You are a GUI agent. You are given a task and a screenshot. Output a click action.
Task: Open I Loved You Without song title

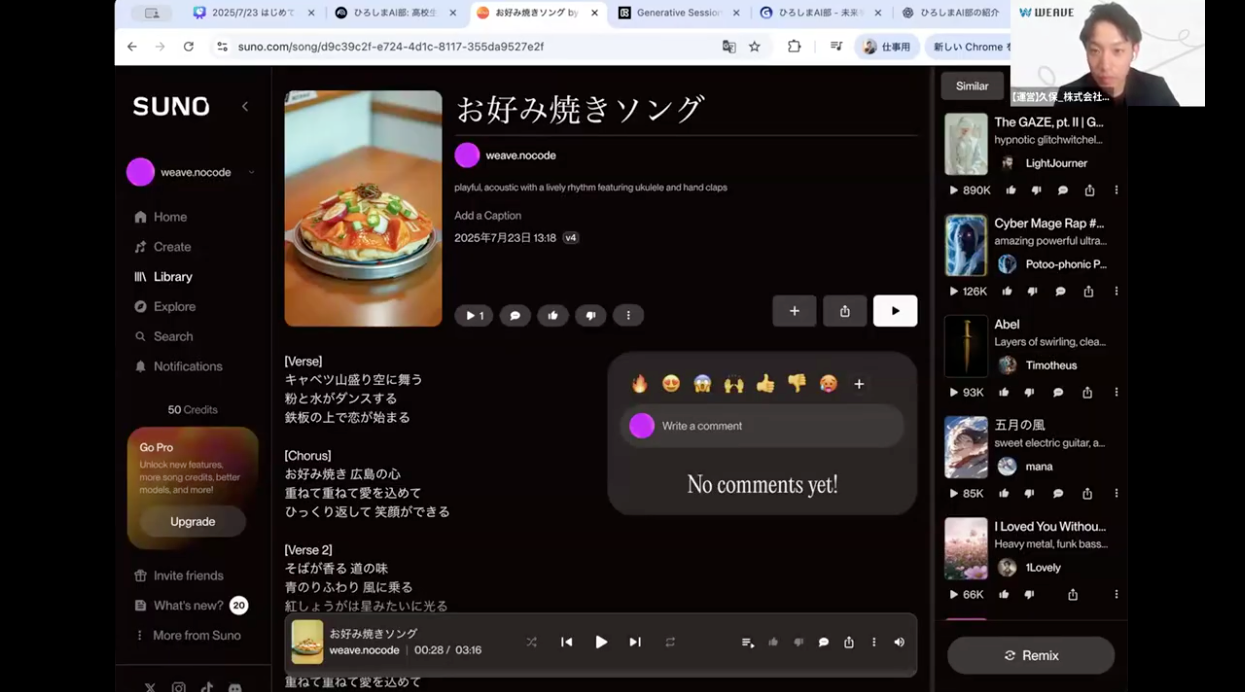pyautogui.click(x=1050, y=526)
